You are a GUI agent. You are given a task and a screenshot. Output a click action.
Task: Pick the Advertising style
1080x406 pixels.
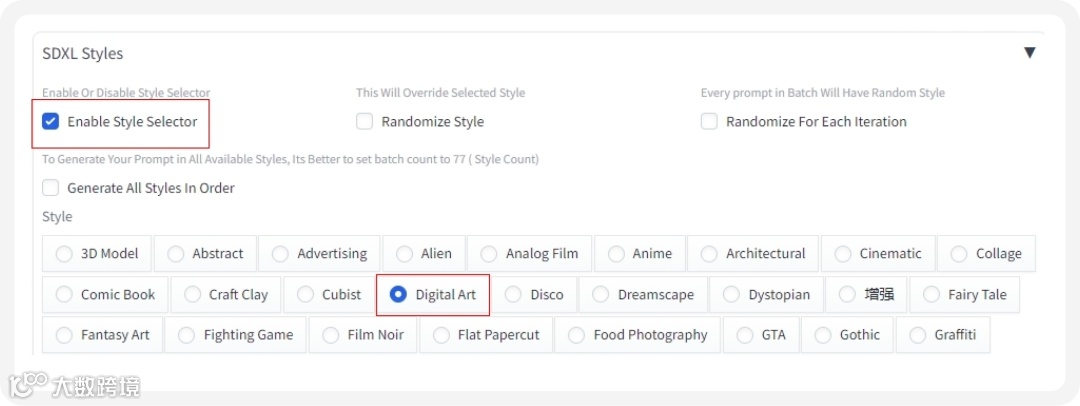pyautogui.click(x=281, y=254)
